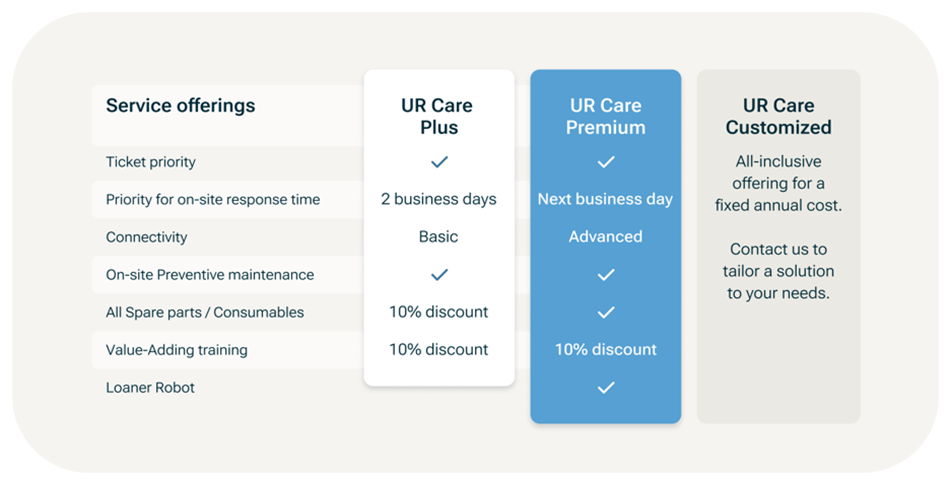Click the UR Care Premium Ticket priority checkmark
950x484 pixels.
coord(606,162)
